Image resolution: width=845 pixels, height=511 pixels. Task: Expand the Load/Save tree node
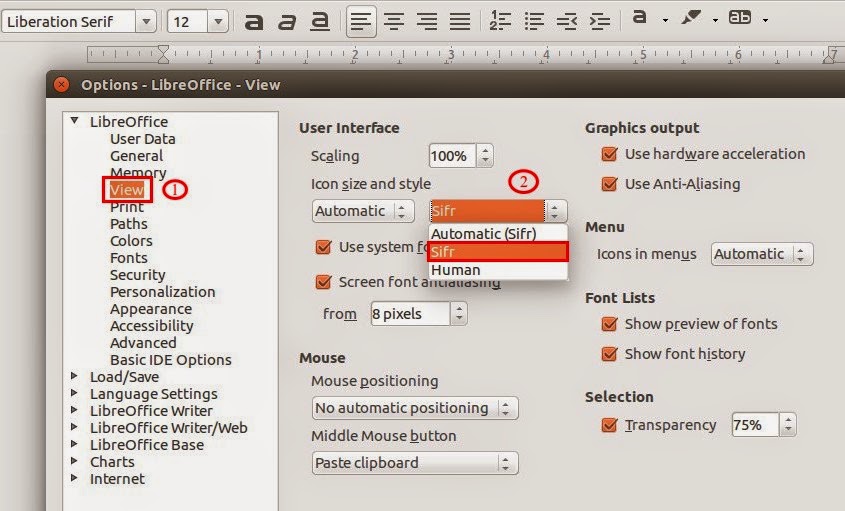[74, 376]
